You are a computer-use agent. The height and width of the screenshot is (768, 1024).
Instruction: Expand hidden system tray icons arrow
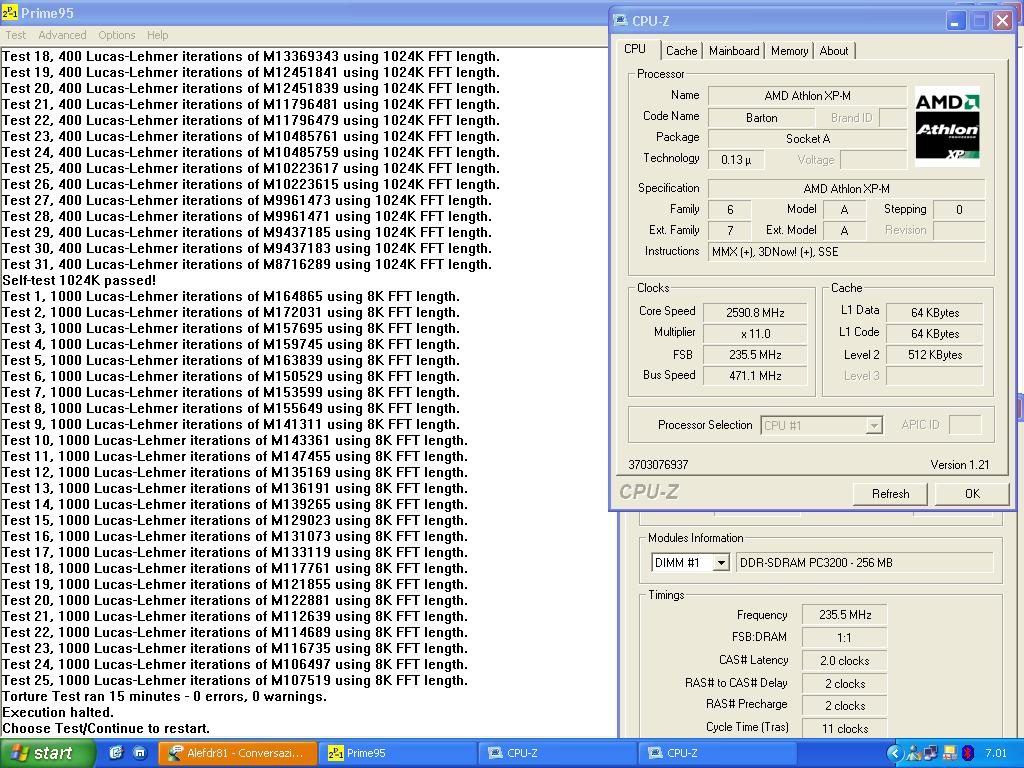(895, 753)
